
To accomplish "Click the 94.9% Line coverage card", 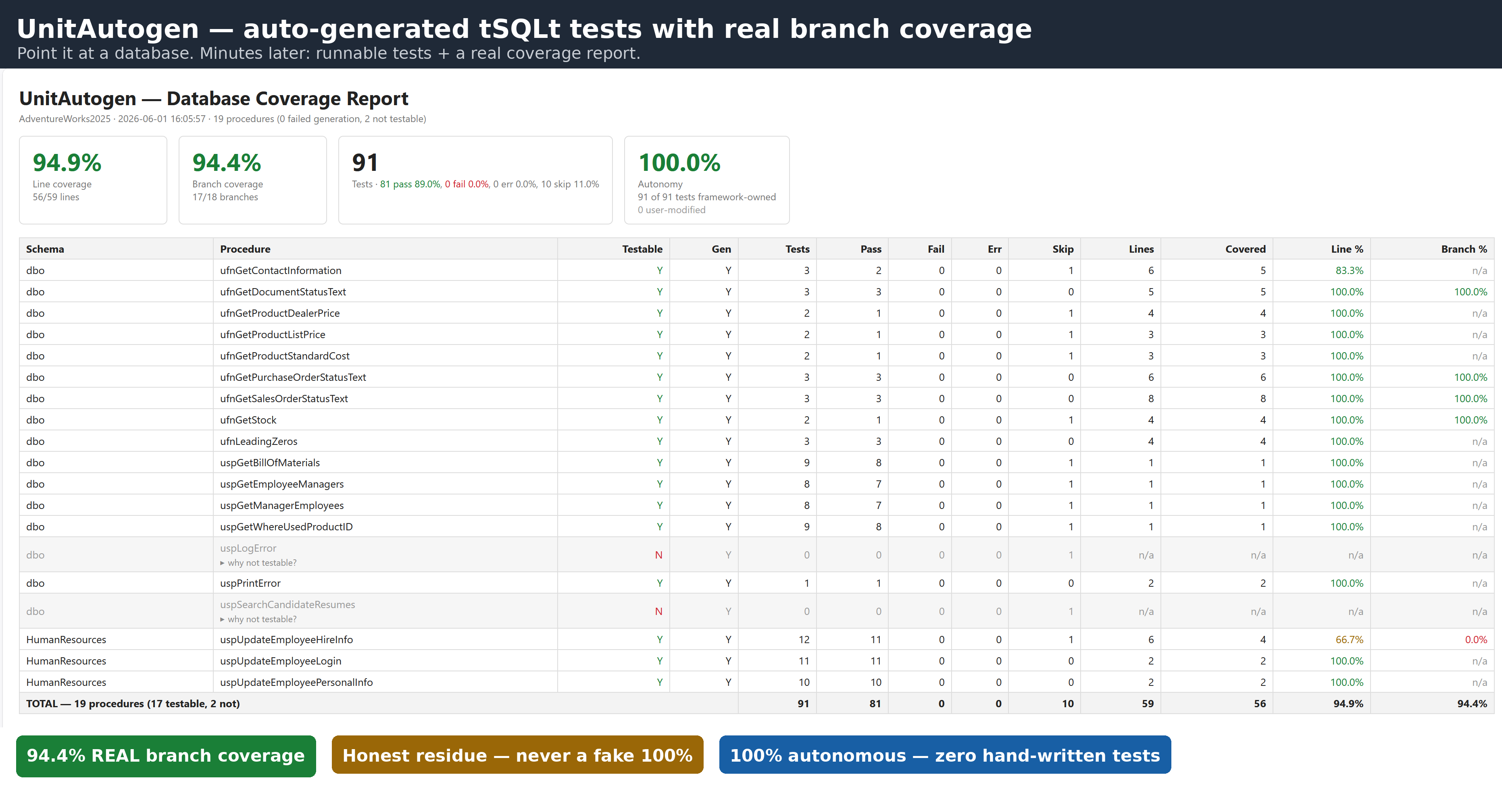I will tap(93, 180).
